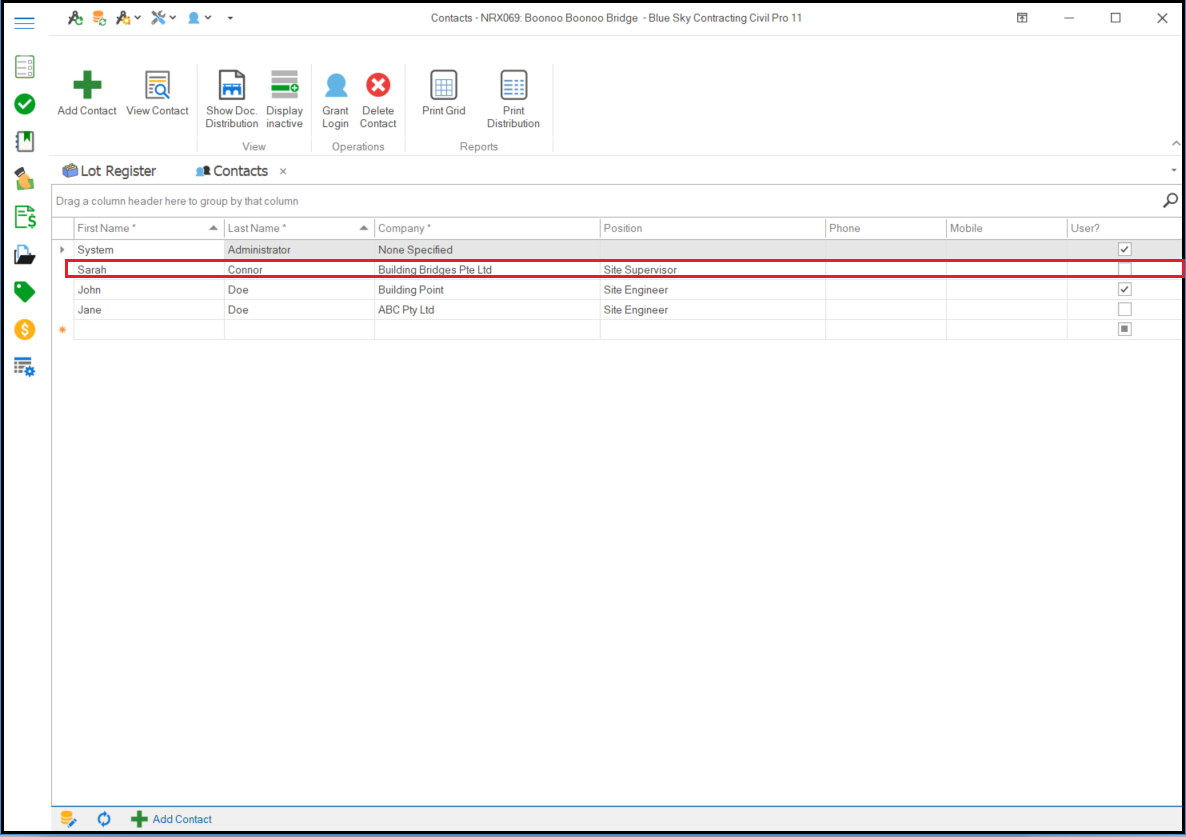Click the Add Contact ribbon icon
Viewport: 1186px width, 837px height.
(87, 86)
